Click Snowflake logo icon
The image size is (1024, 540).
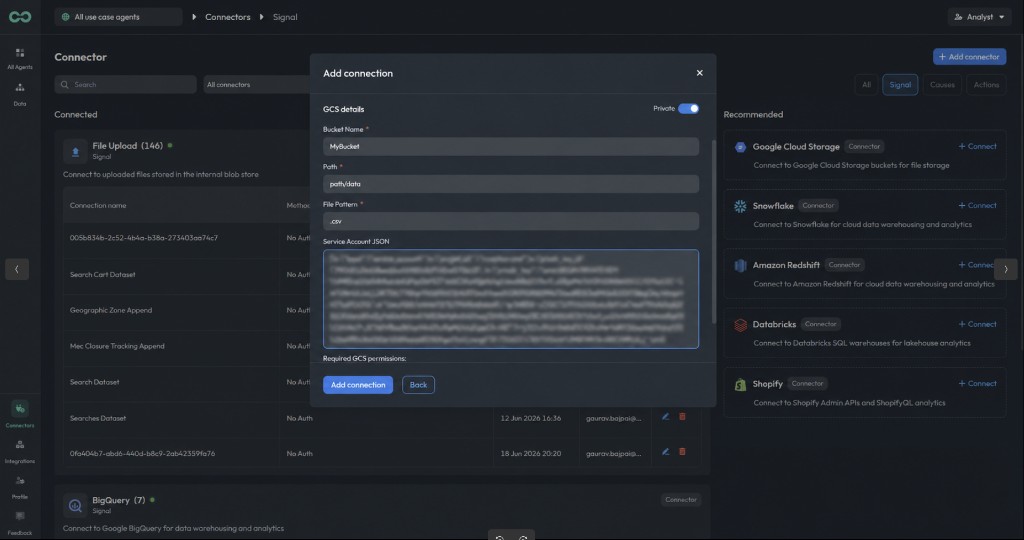(x=740, y=206)
